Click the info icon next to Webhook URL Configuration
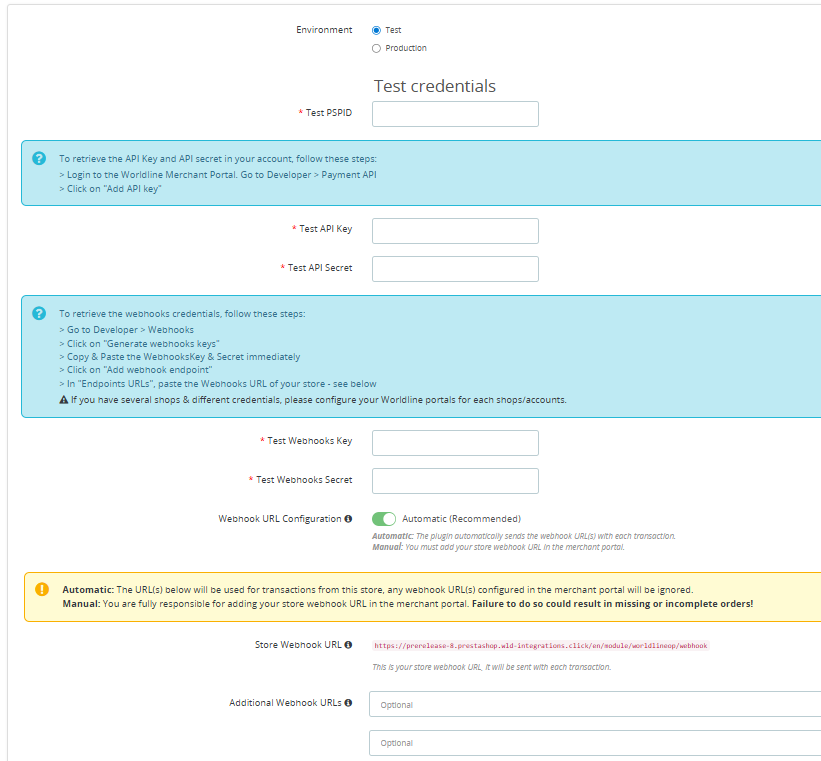The image size is (821, 761). [347, 518]
